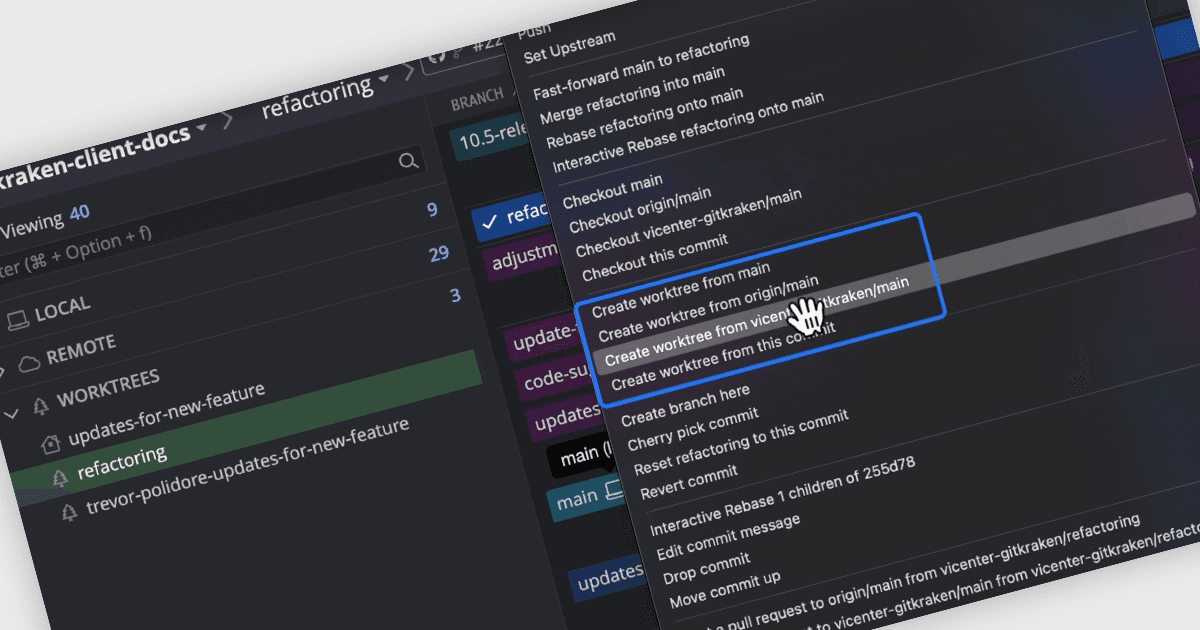Choose Create worktree from this commit

point(723,354)
